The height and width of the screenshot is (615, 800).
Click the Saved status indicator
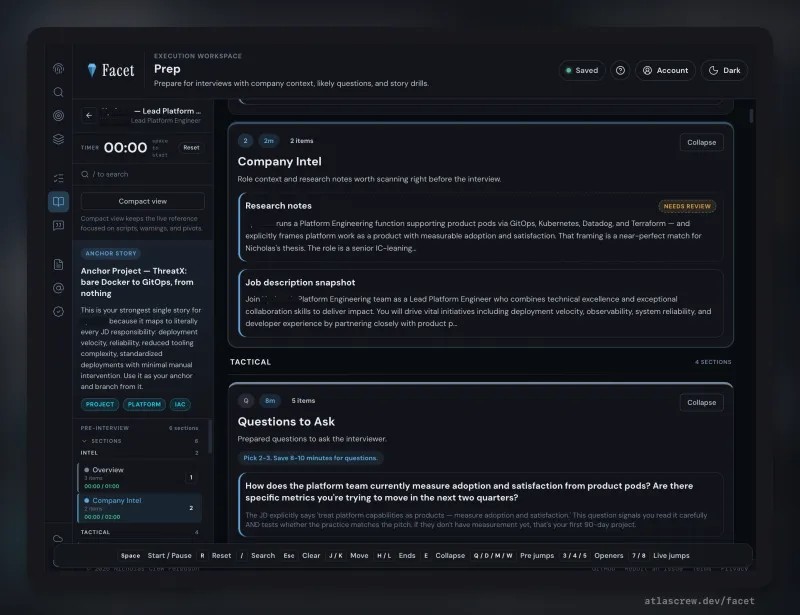582,70
